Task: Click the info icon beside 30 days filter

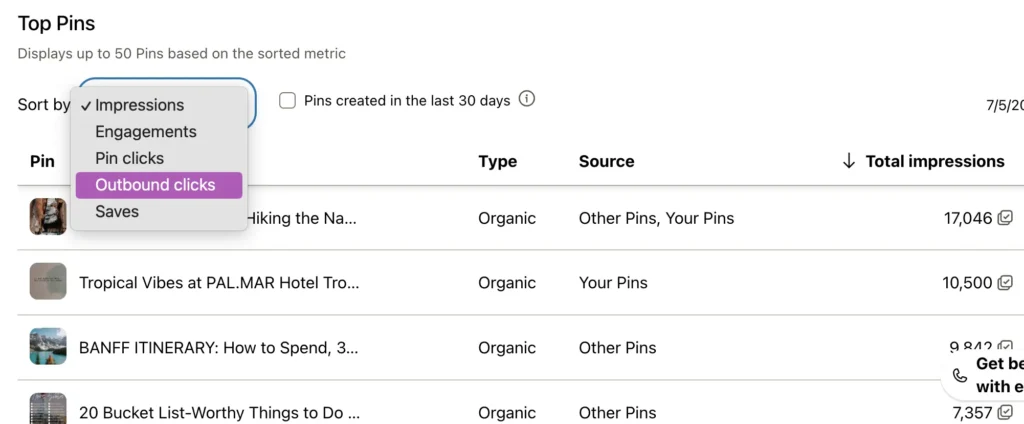Action: [x=527, y=99]
